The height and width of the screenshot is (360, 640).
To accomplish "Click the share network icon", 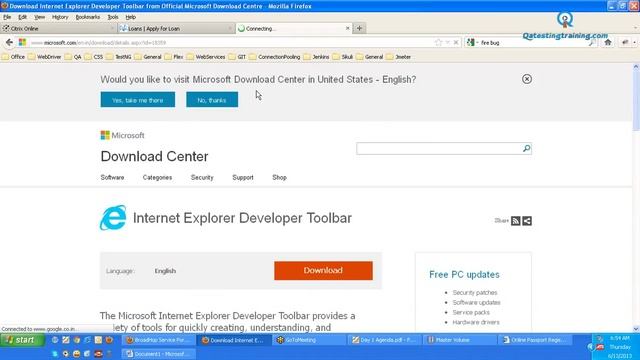I will [x=527, y=221].
